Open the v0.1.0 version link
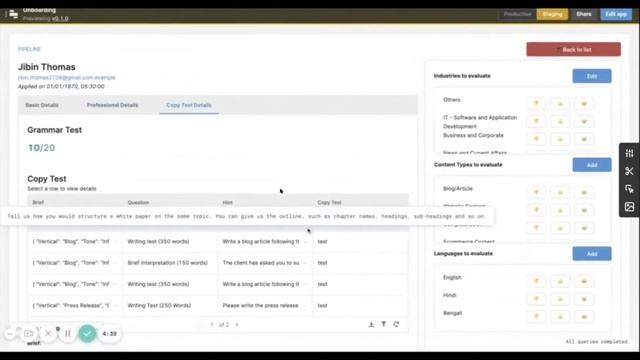Screen dimensions: 640x360 click(60, 19)
